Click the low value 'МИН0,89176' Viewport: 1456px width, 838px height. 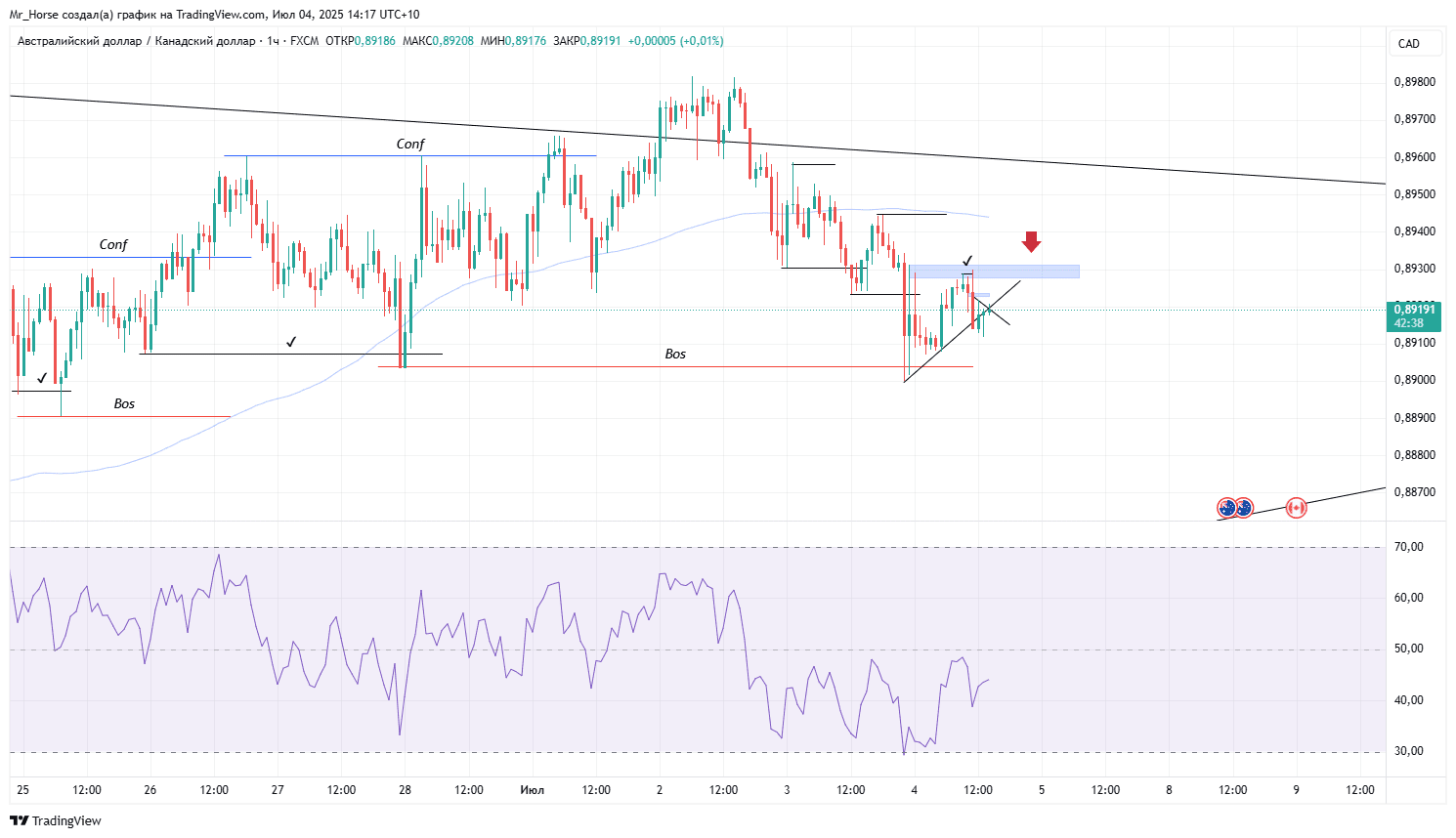point(513,41)
